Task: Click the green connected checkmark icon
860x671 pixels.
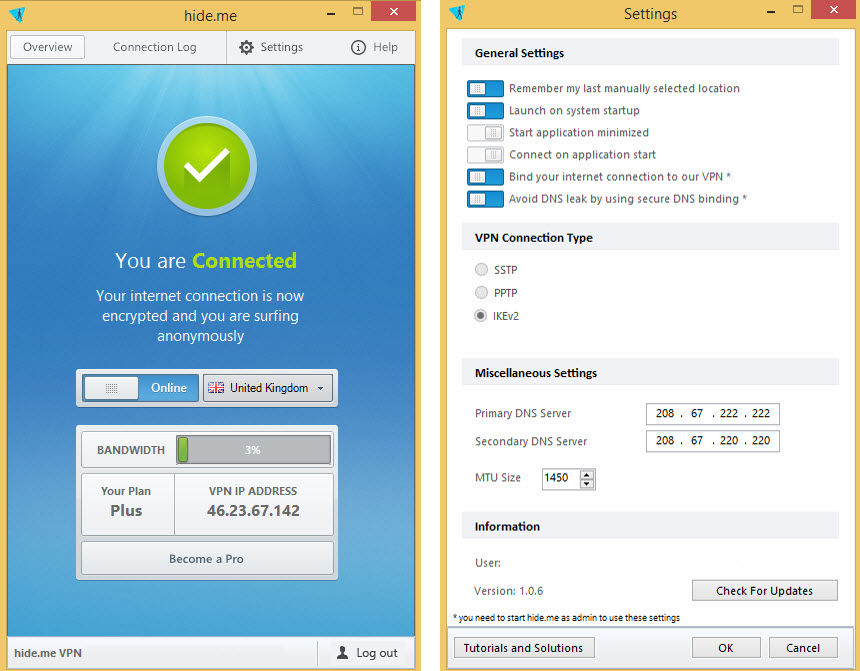Action: pos(207,166)
